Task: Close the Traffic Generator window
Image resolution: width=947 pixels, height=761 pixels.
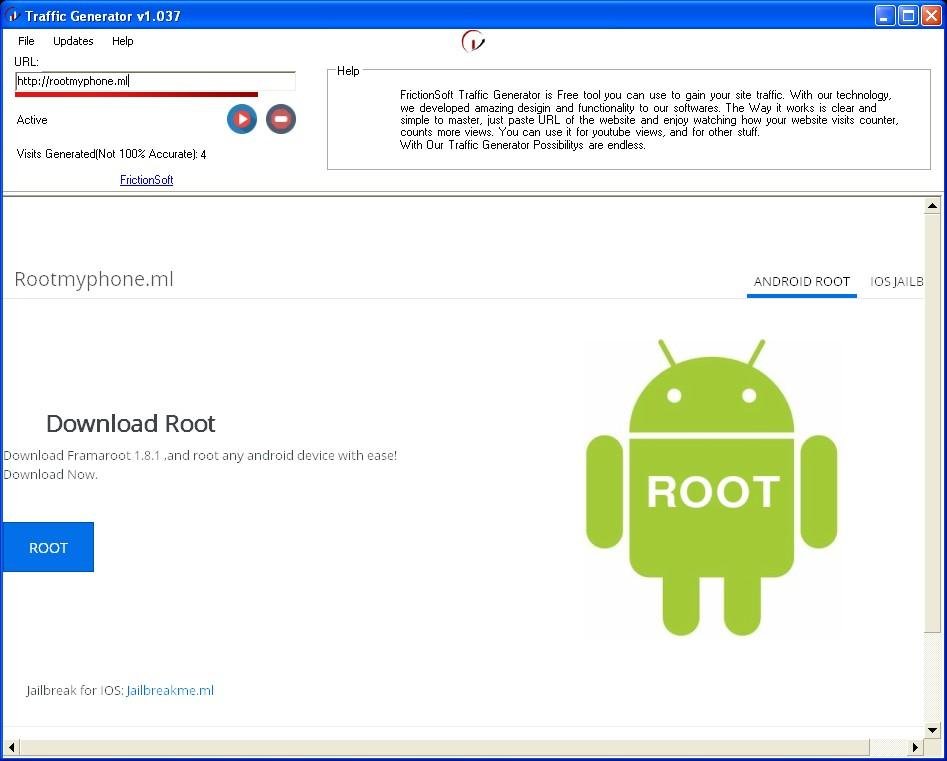Action: pos(931,16)
